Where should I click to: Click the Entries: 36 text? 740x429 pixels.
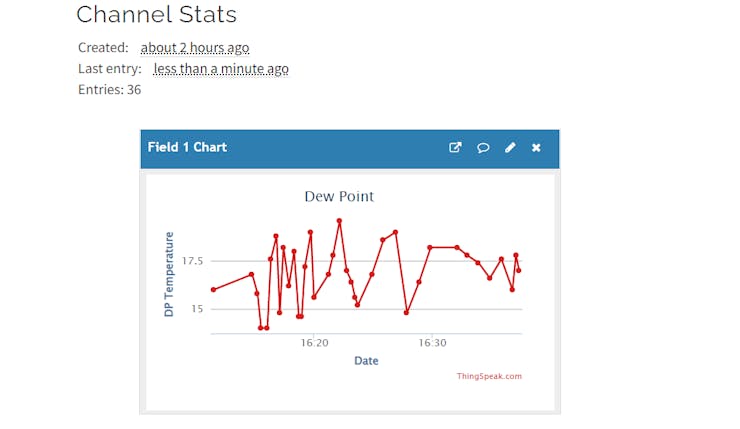tap(110, 90)
